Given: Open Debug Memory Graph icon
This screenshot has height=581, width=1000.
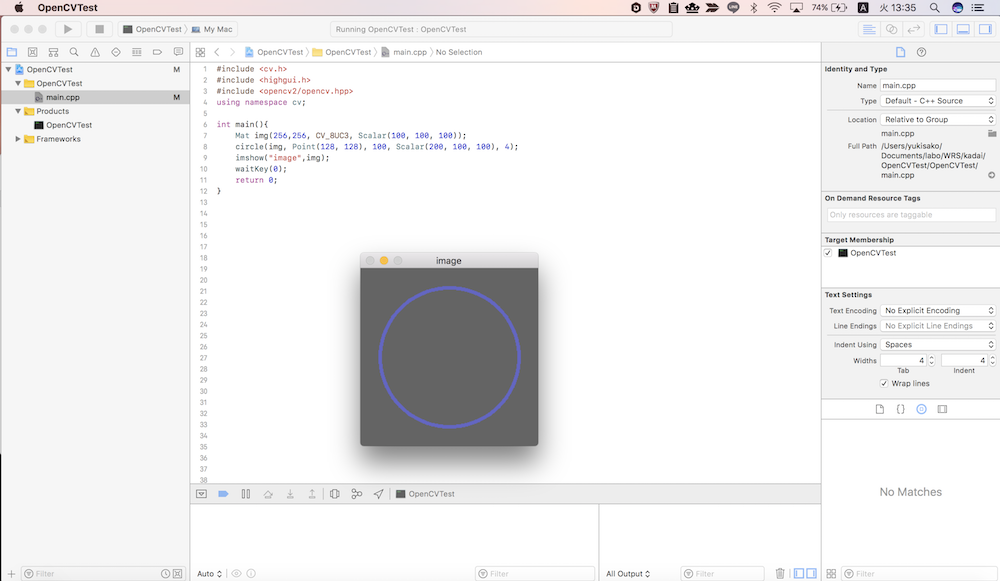Looking at the screenshot, I should point(357,494).
